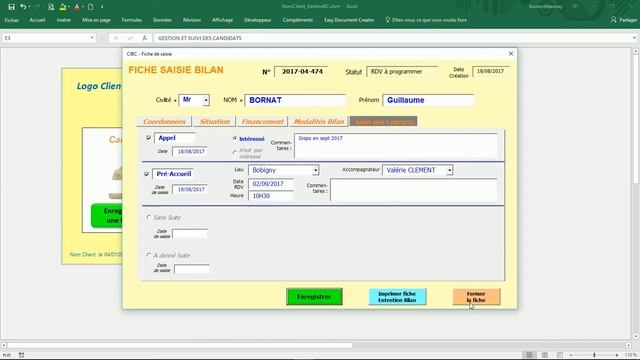Click the new blank document icon

(91, 7)
